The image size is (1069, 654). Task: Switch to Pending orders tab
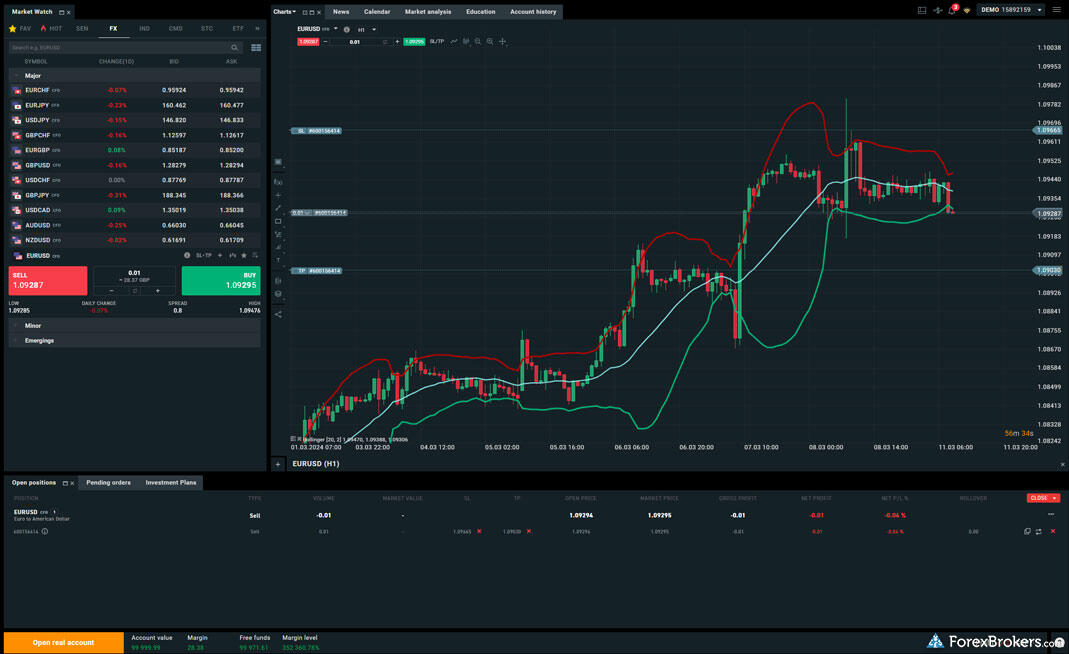(108, 482)
